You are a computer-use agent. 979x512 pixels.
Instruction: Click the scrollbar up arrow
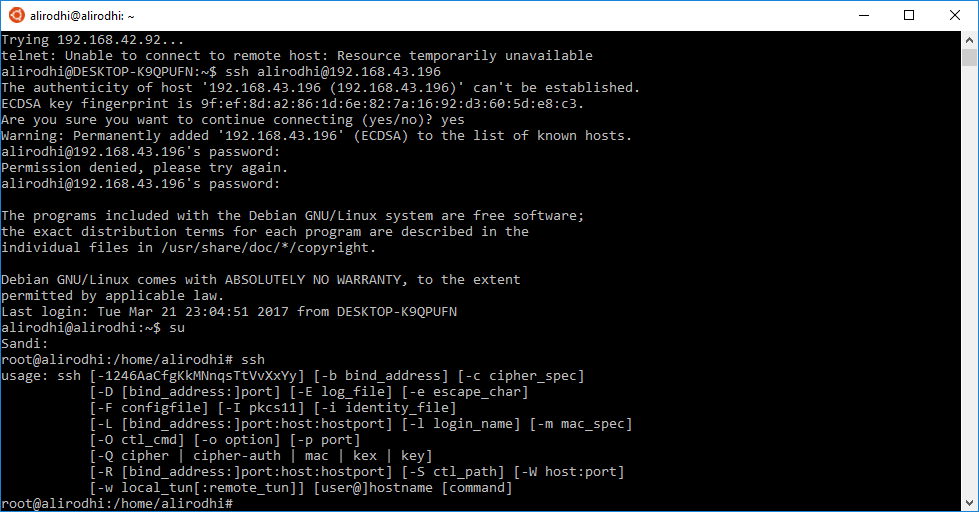[969, 40]
